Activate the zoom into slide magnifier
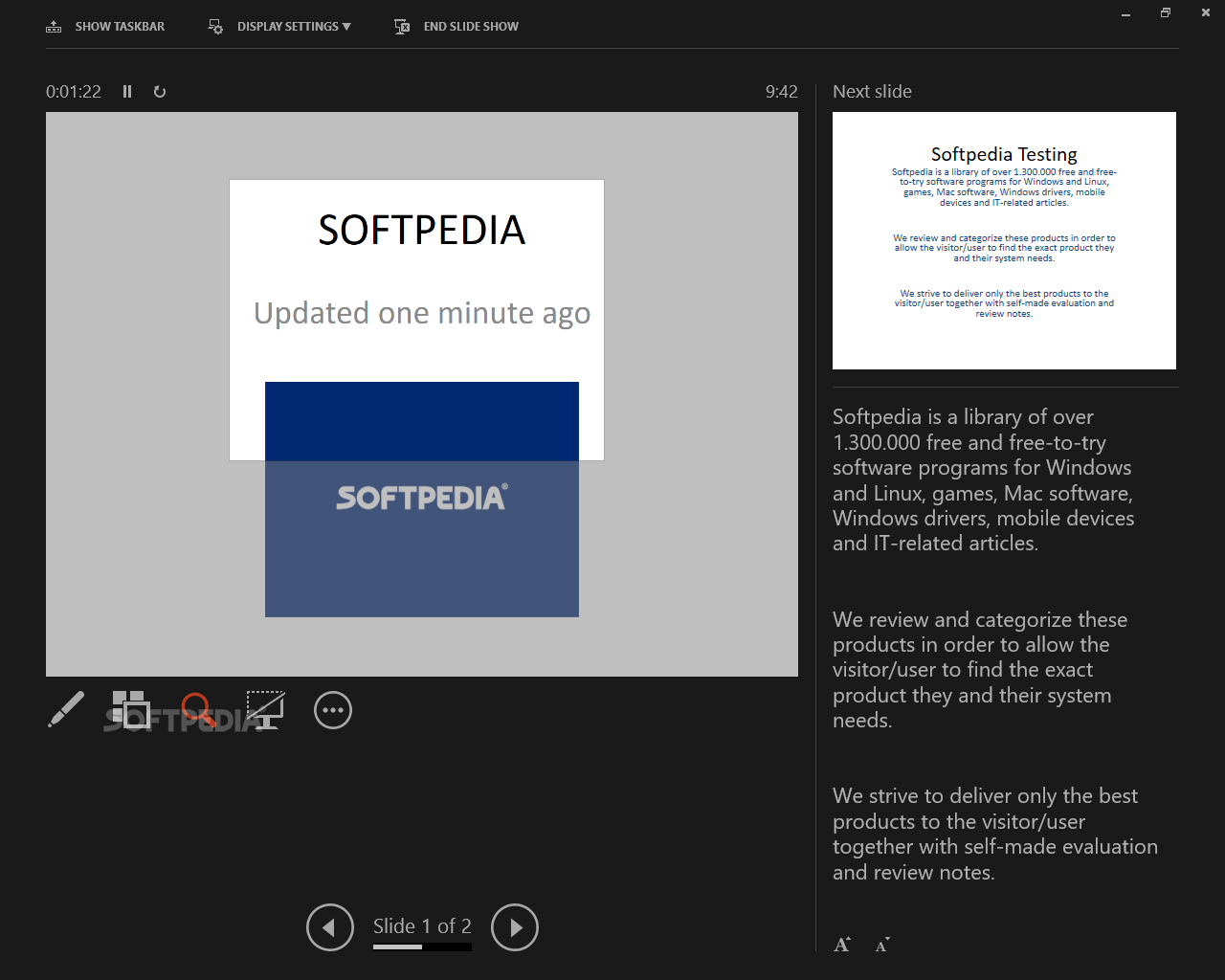The height and width of the screenshot is (980, 1225). click(198, 709)
